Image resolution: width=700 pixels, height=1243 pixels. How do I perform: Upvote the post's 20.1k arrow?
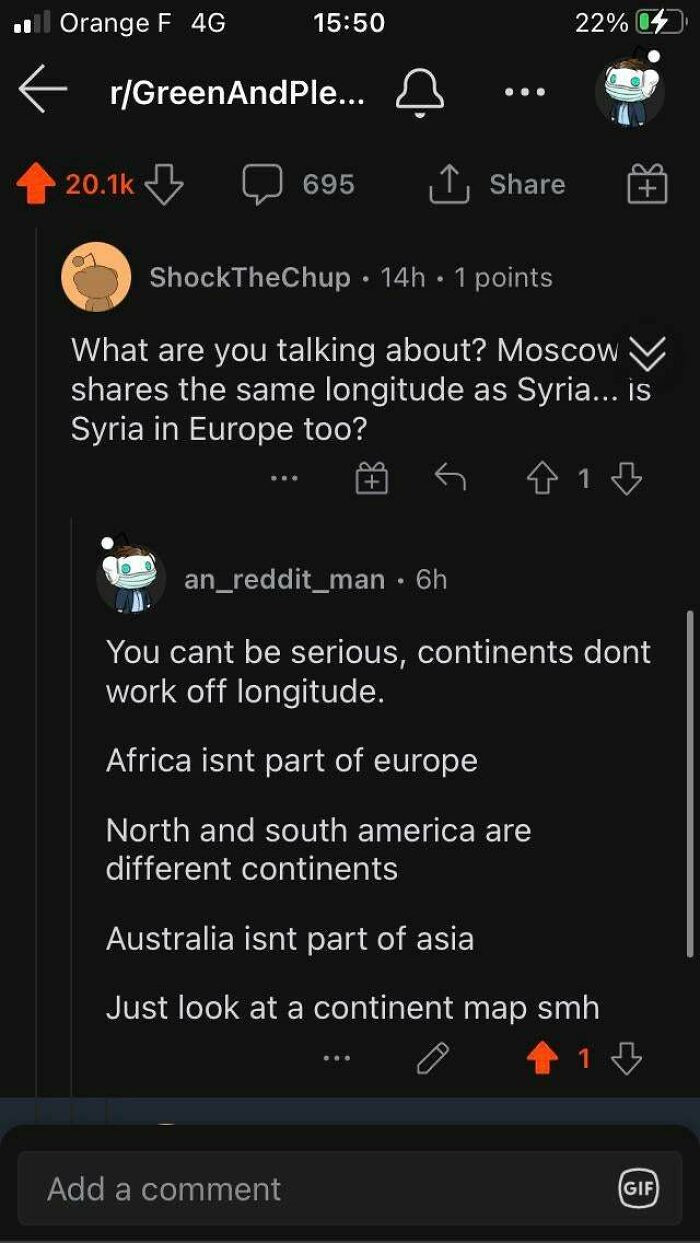click(38, 182)
